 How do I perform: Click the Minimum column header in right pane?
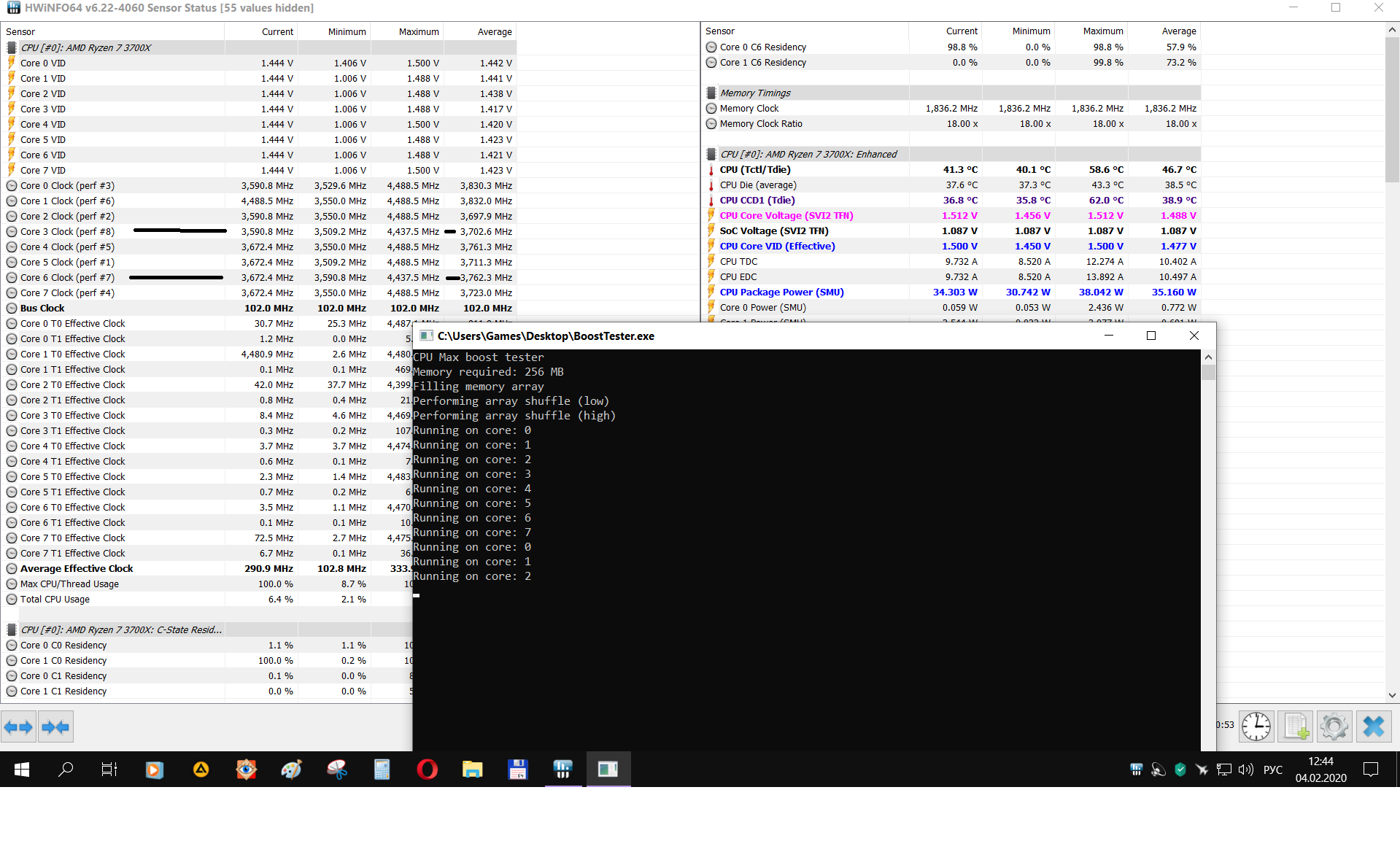[1018, 31]
